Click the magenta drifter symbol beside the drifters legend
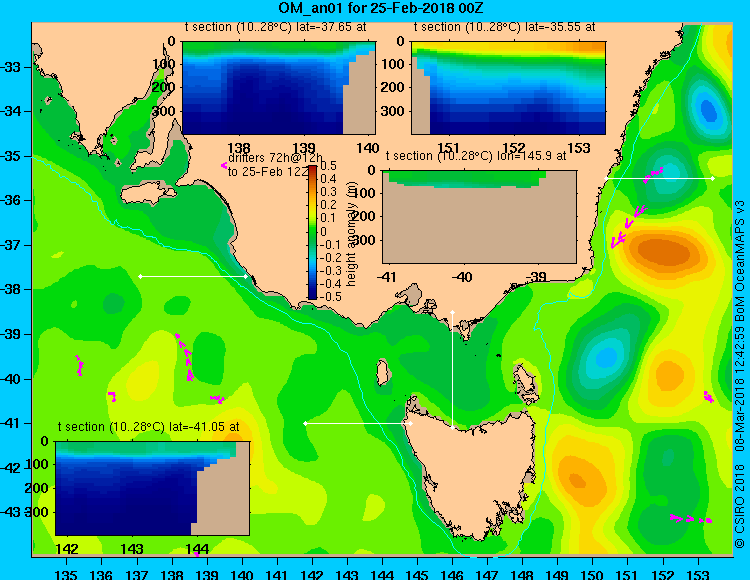This screenshot has height=580, width=750. click(223, 165)
